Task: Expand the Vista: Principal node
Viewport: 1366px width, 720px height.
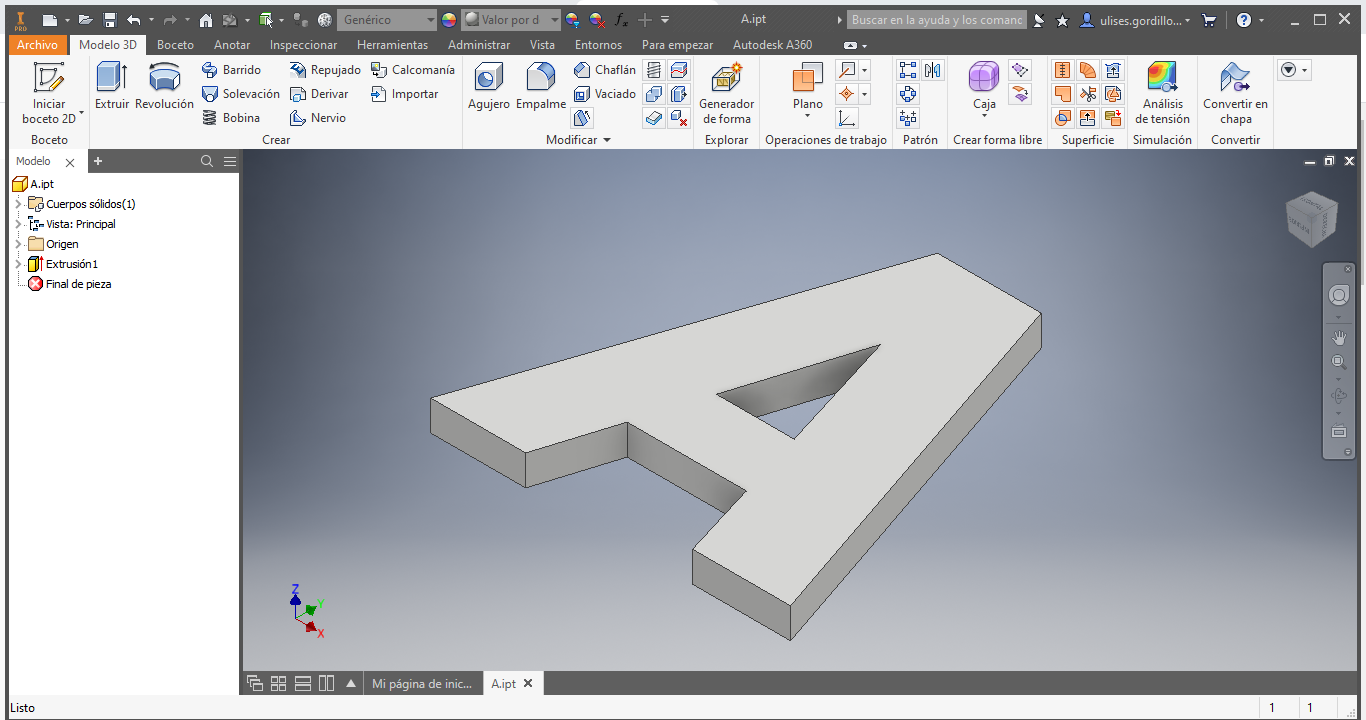Action: (18, 224)
